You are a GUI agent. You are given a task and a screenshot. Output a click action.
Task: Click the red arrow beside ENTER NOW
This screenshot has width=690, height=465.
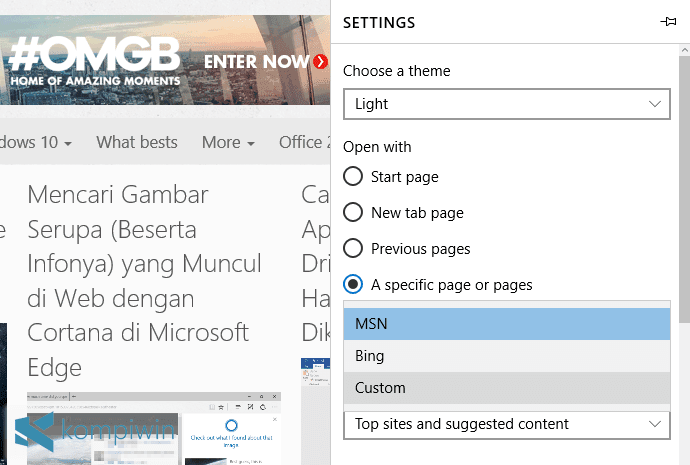[x=320, y=62]
